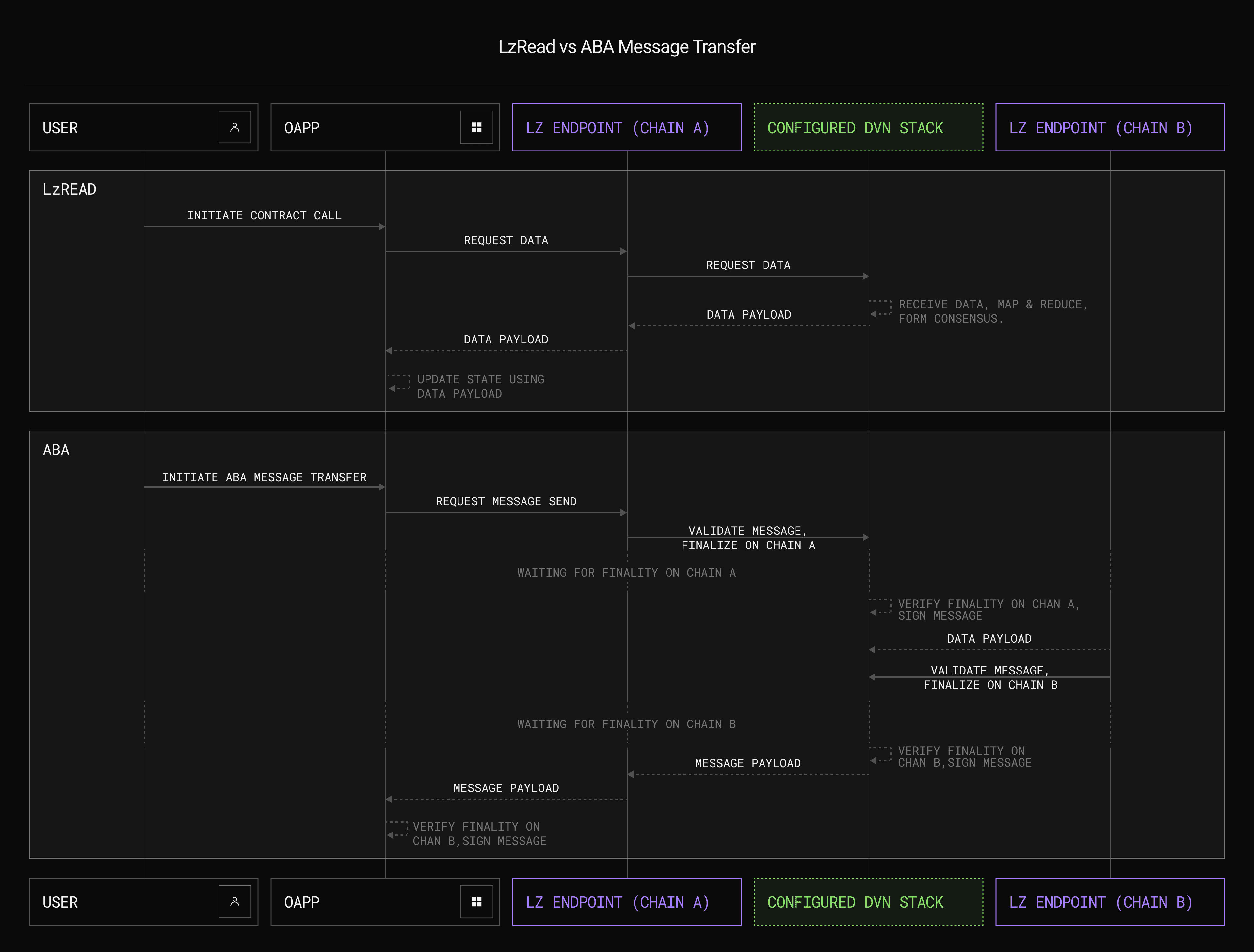This screenshot has height=952, width=1254.
Task: Click the Validate Message, Finalize on Chain B label
Action: 990,678
